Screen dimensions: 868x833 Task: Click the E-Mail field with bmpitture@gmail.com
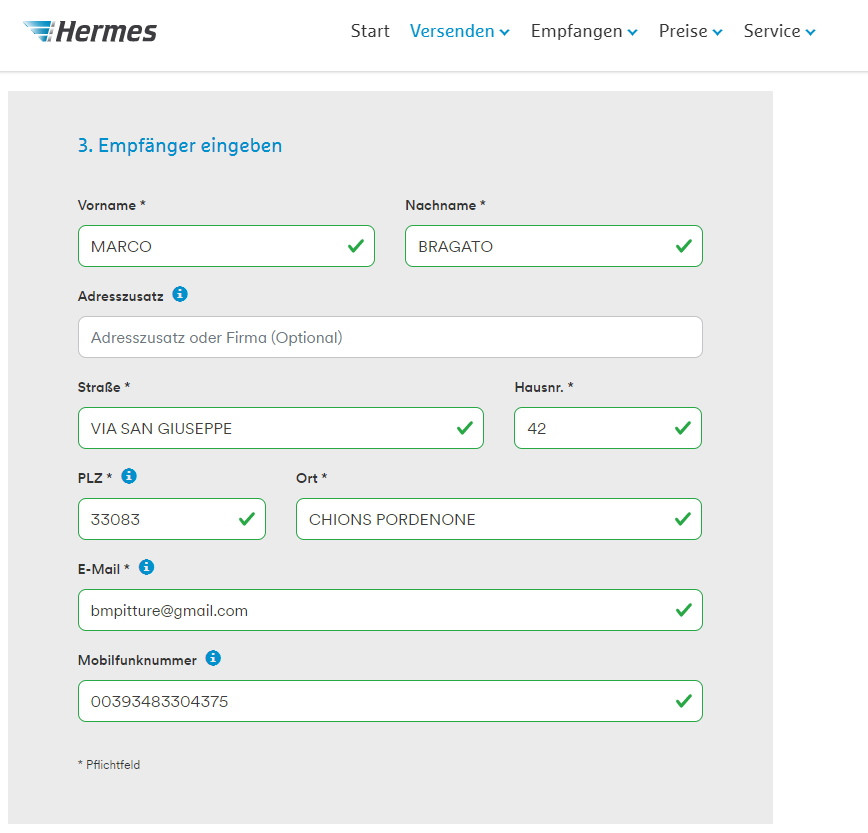[x=390, y=610]
